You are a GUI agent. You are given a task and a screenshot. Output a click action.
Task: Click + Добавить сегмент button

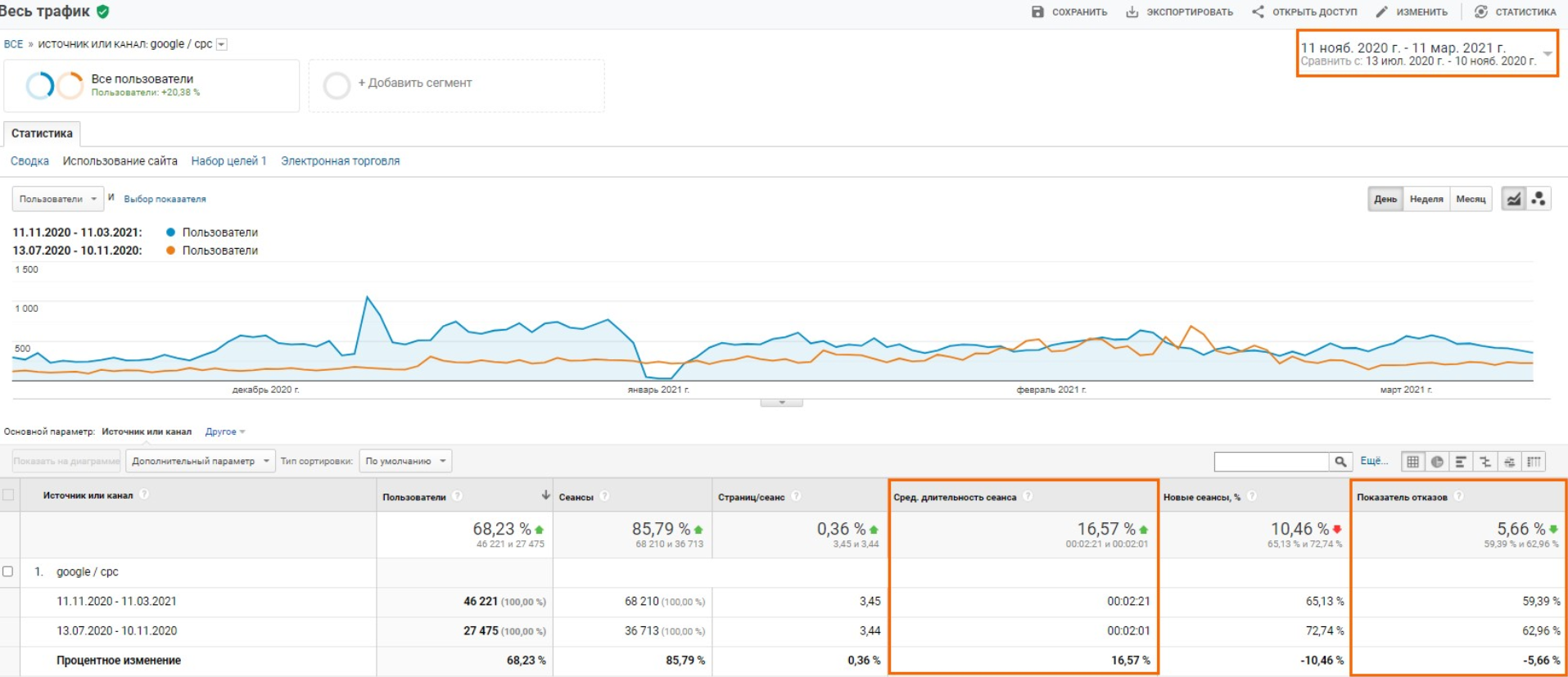click(x=415, y=83)
